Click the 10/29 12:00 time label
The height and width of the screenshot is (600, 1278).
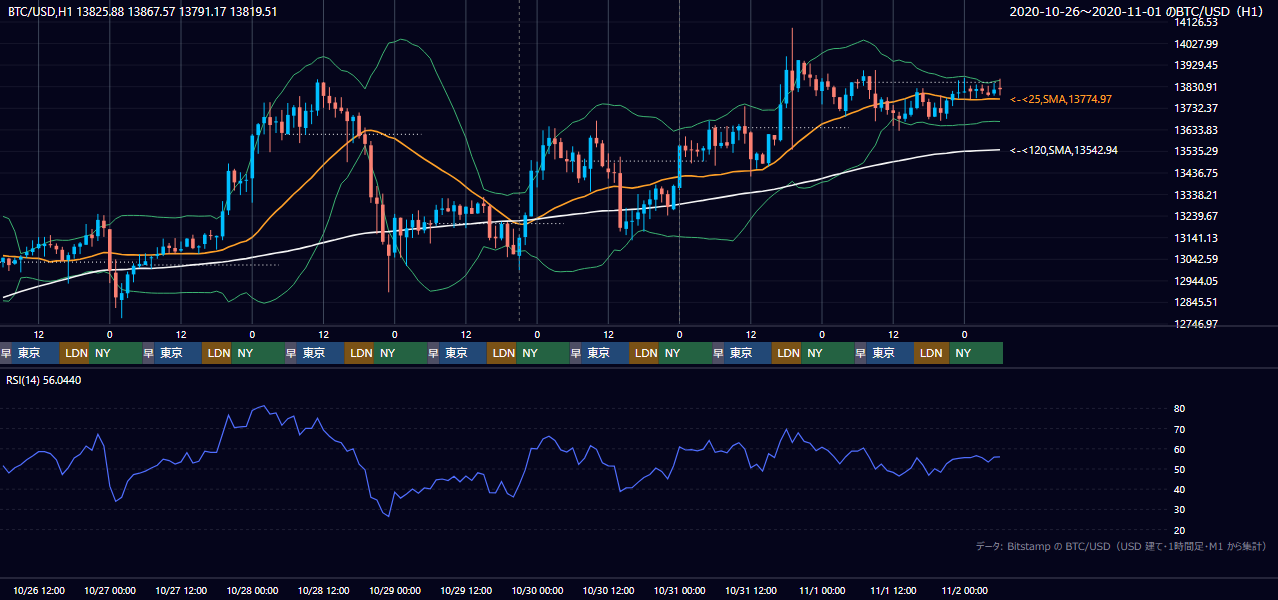click(x=466, y=590)
